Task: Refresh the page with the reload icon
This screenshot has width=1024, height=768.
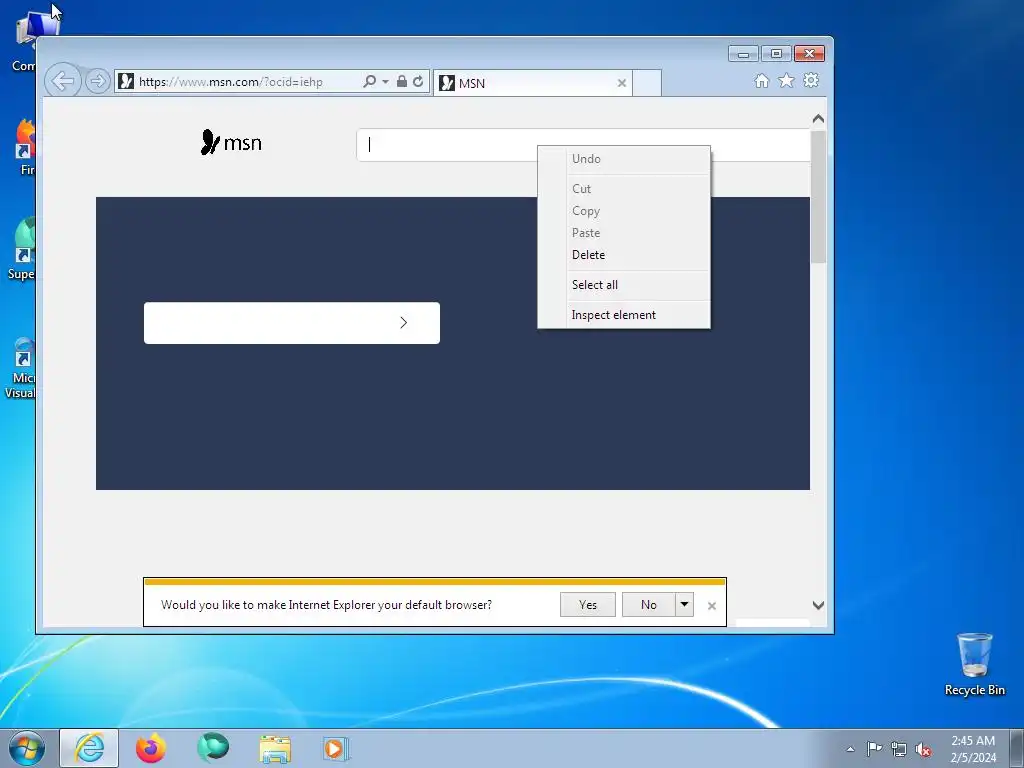Action: pos(418,81)
